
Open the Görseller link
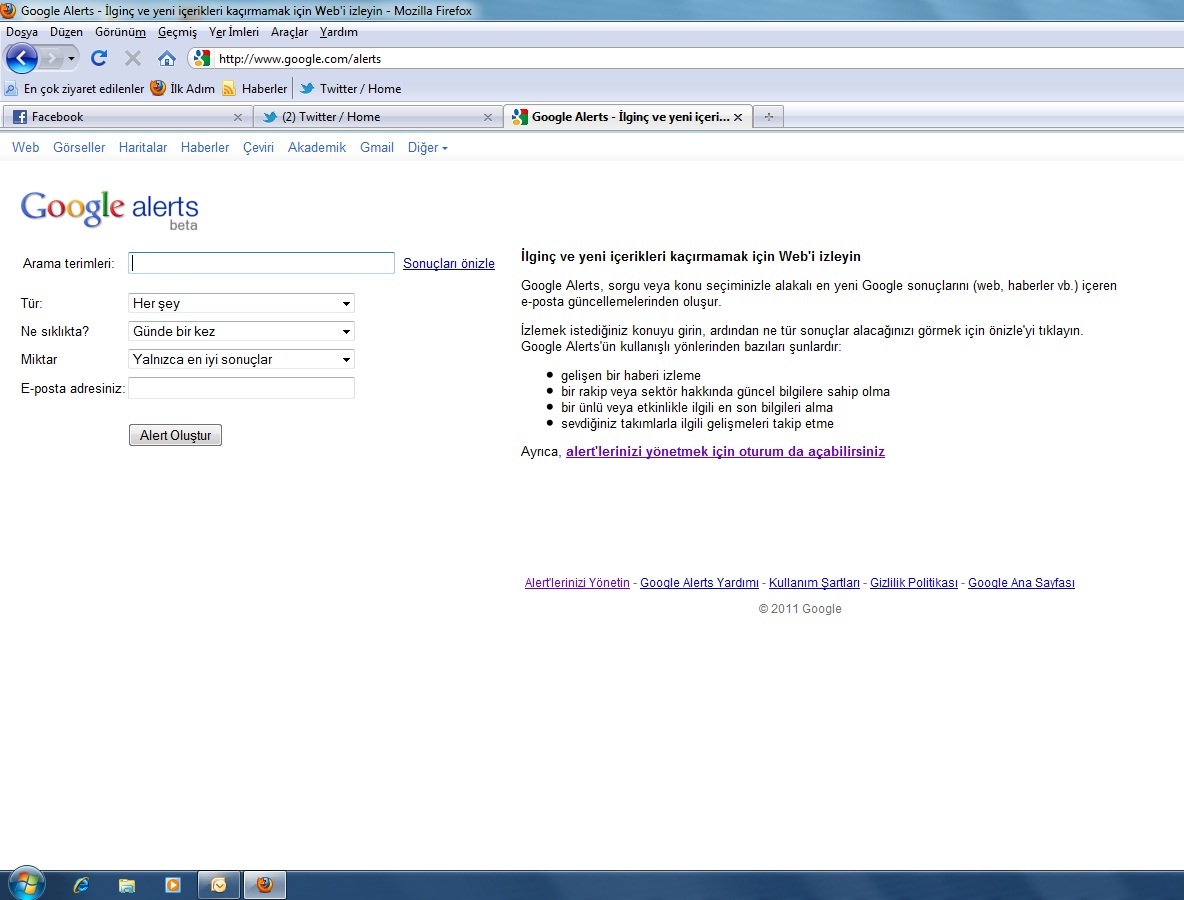[x=79, y=147]
